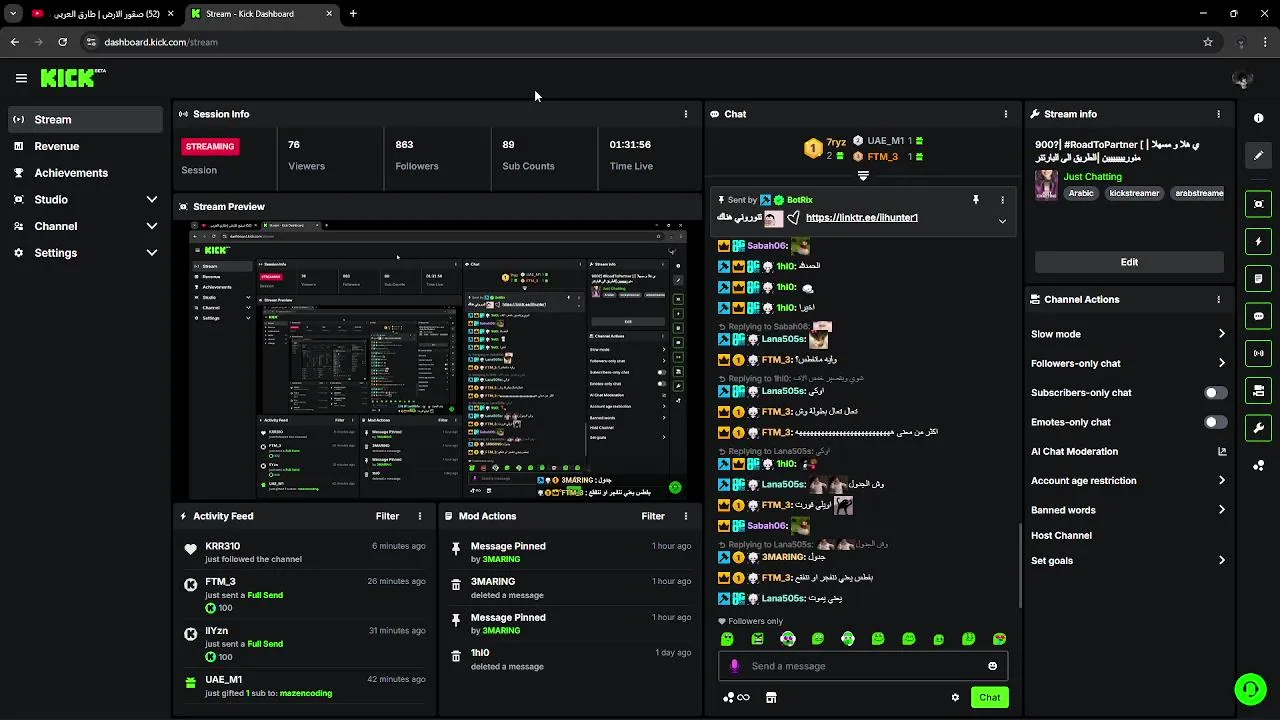1280x720 pixels.
Task: Expand the Settings sidebar section
Action: pyautogui.click(x=152, y=253)
